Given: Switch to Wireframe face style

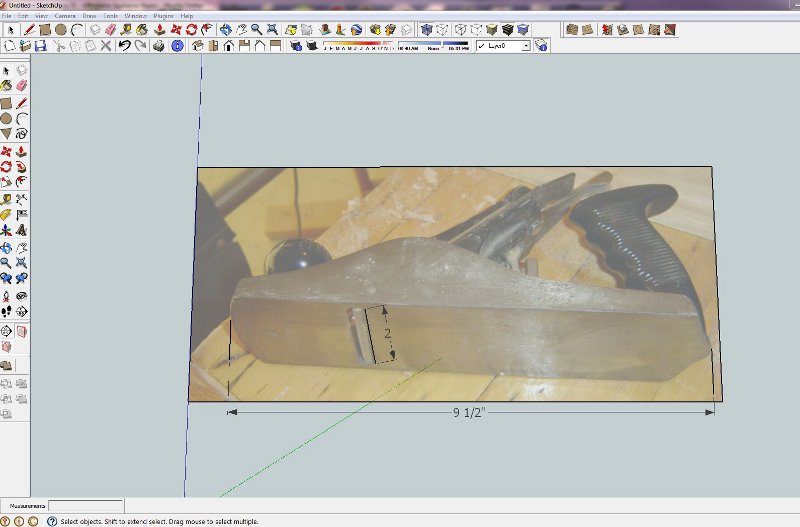Looking at the screenshot, I should click(461, 30).
